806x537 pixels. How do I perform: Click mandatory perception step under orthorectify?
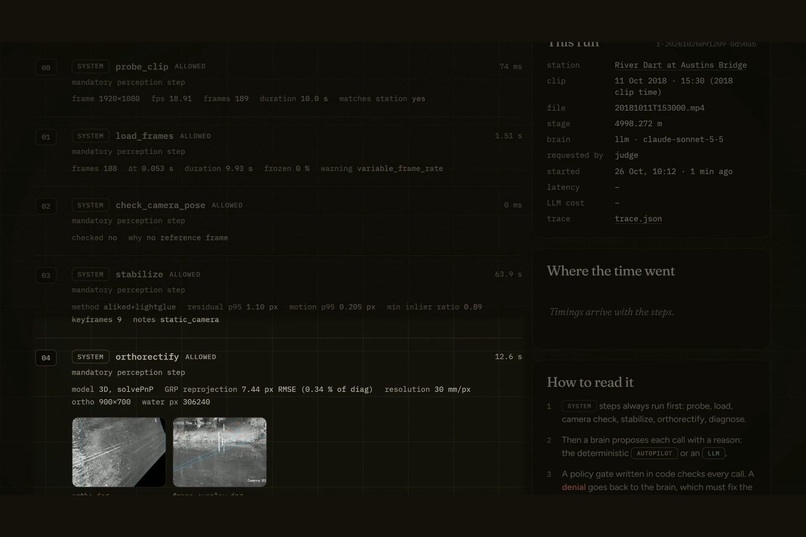[129, 373]
